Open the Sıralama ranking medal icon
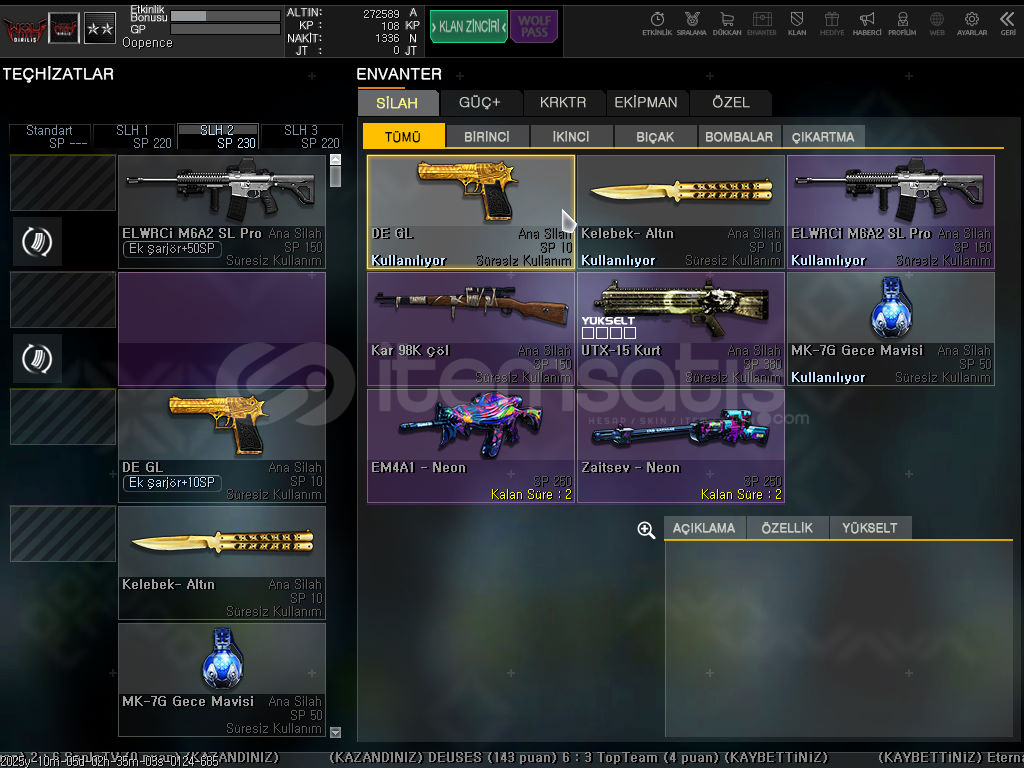Screen dimensions: 1024x768 pos(691,22)
